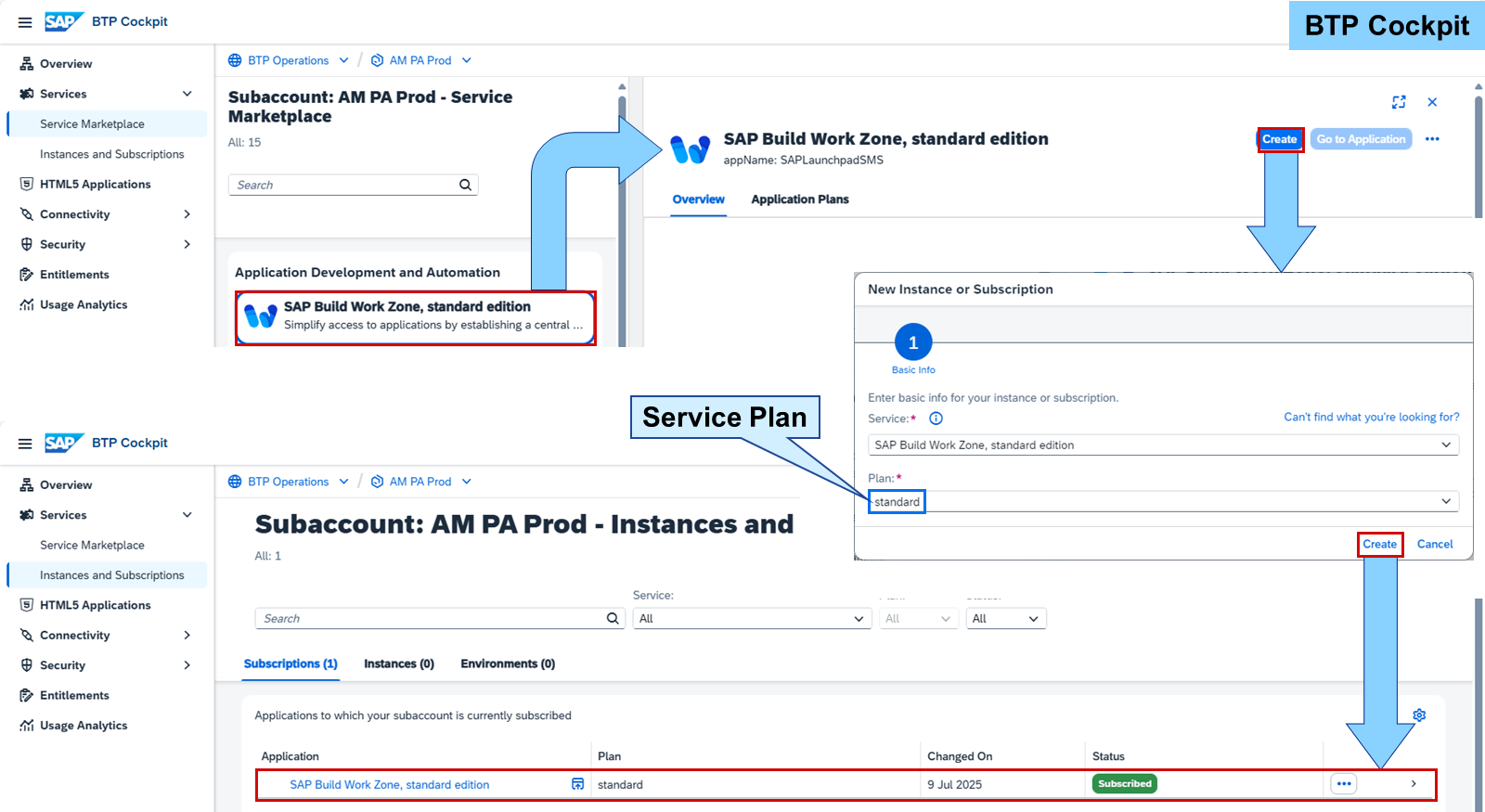Close the SAP Build Work Zone details panel
Viewport: 1485px width, 812px height.
pyautogui.click(x=1432, y=102)
